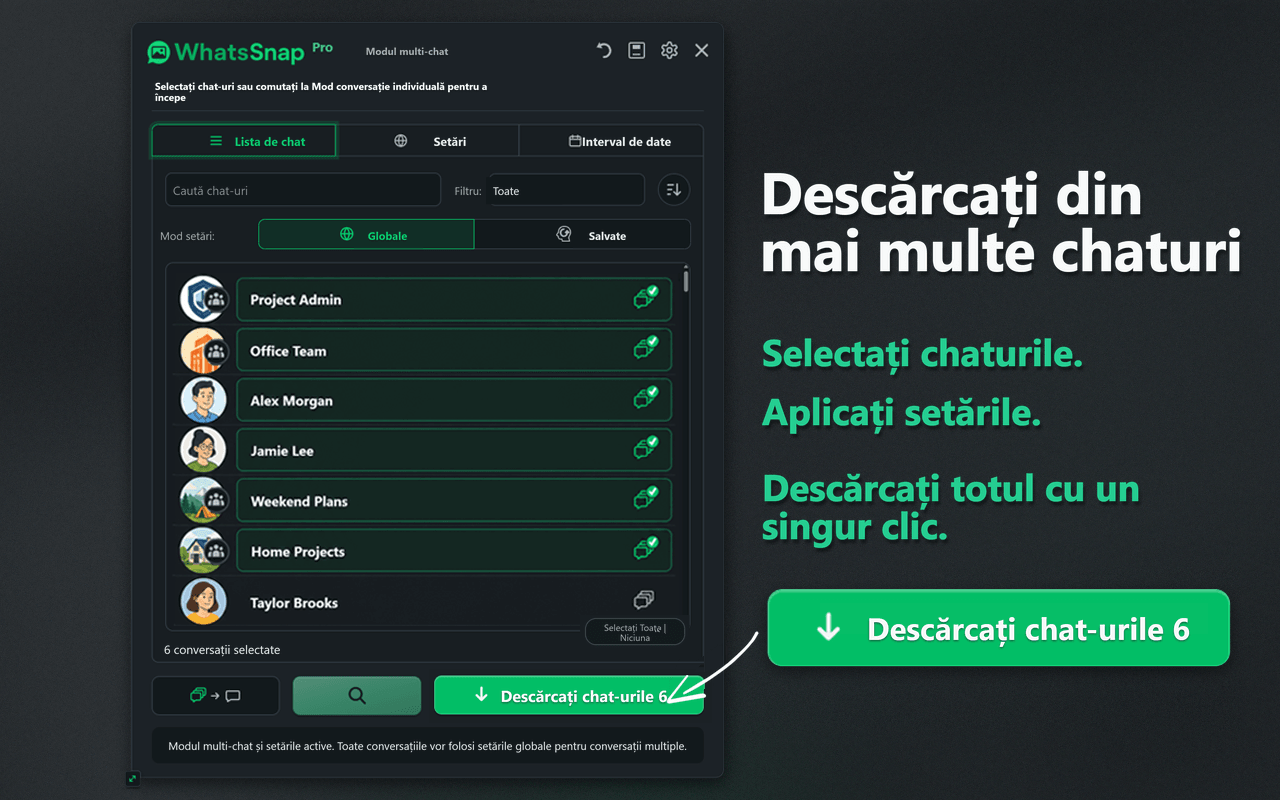This screenshot has width=1280, height=800.
Task: Toggle selection check icon for Project Admin
Action: coord(645,297)
